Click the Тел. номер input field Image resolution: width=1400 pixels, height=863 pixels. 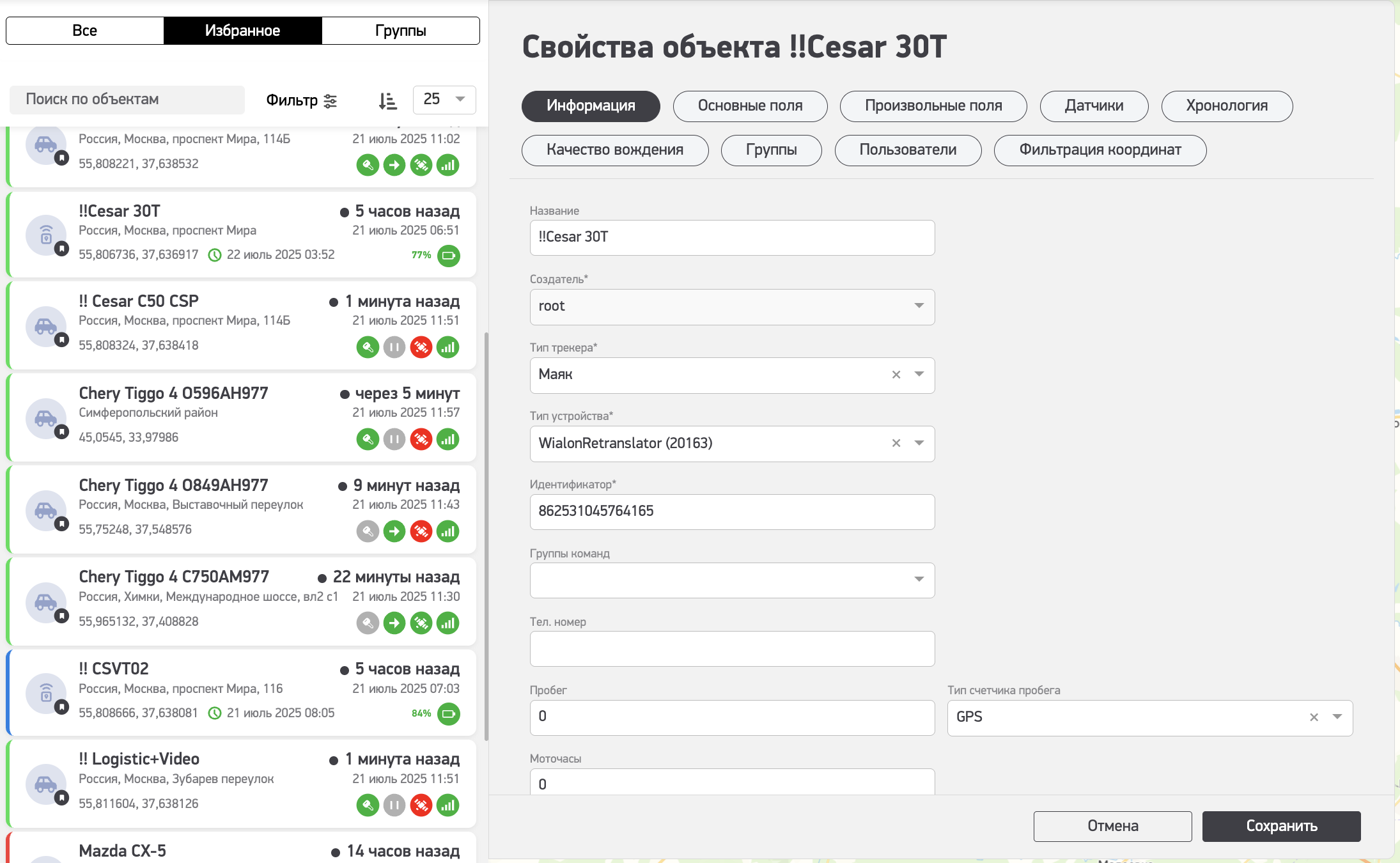coord(733,649)
